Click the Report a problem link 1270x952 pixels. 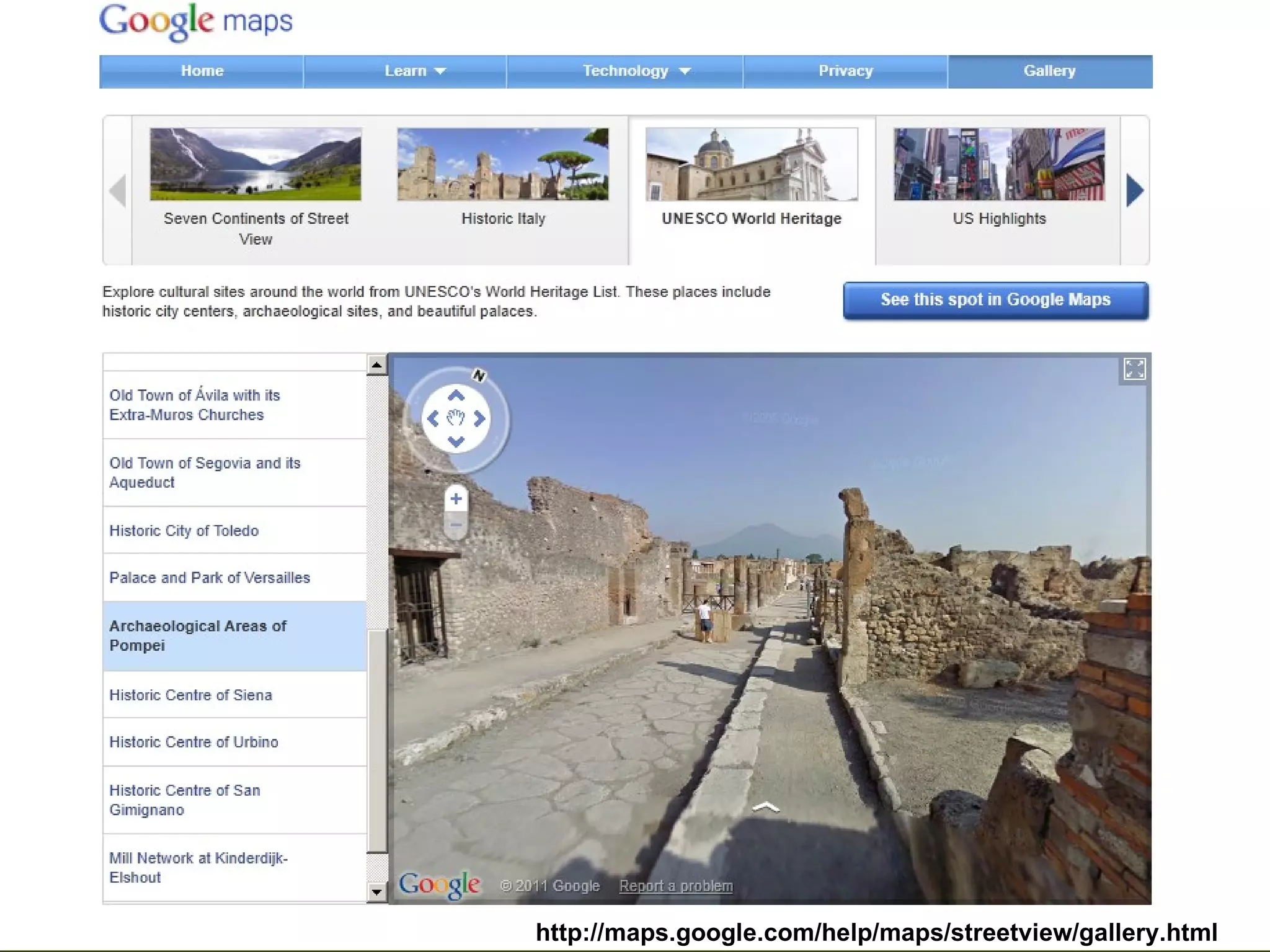click(676, 886)
